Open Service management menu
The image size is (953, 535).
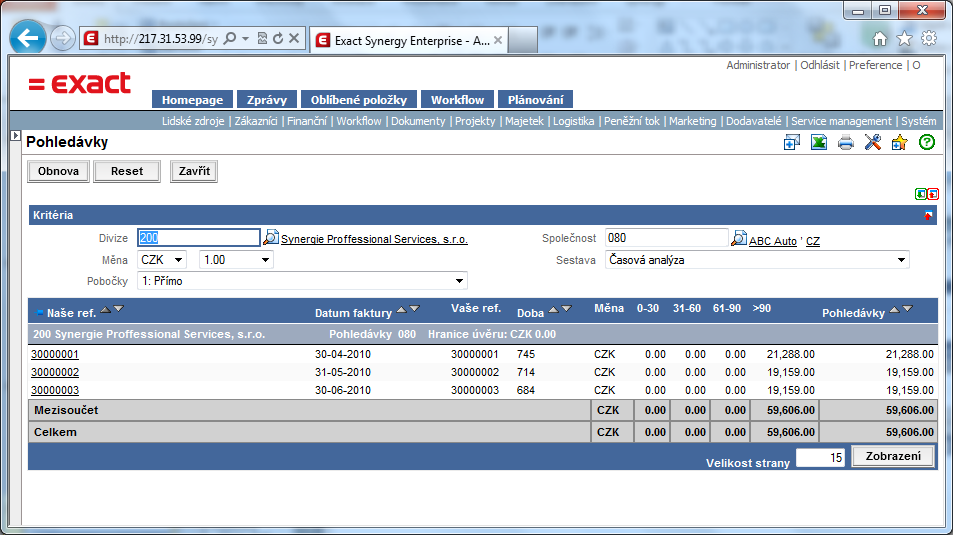tap(841, 121)
